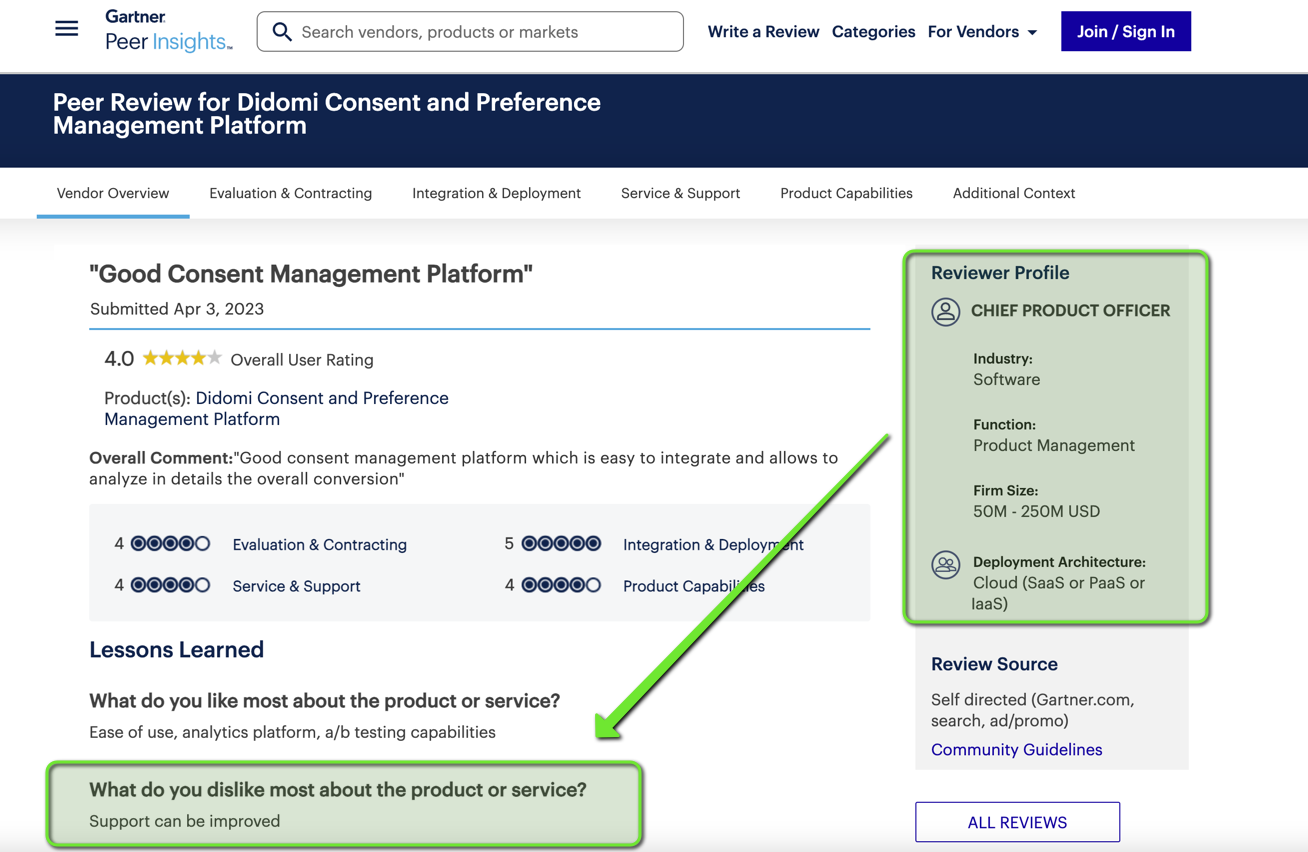Click the Evaluation & Contracting rating circles
The image size is (1308, 852).
coord(171,544)
